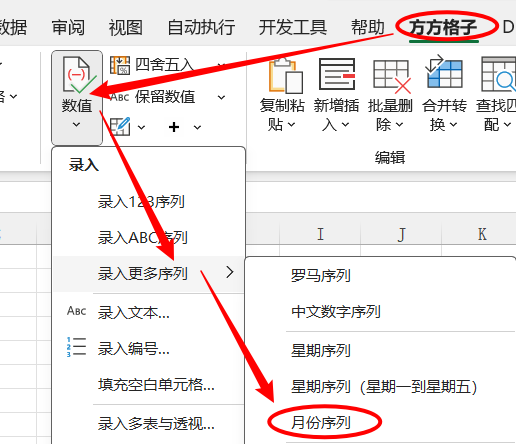
Task: Click the edit-cell pencil icon
Action: click(120, 127)
